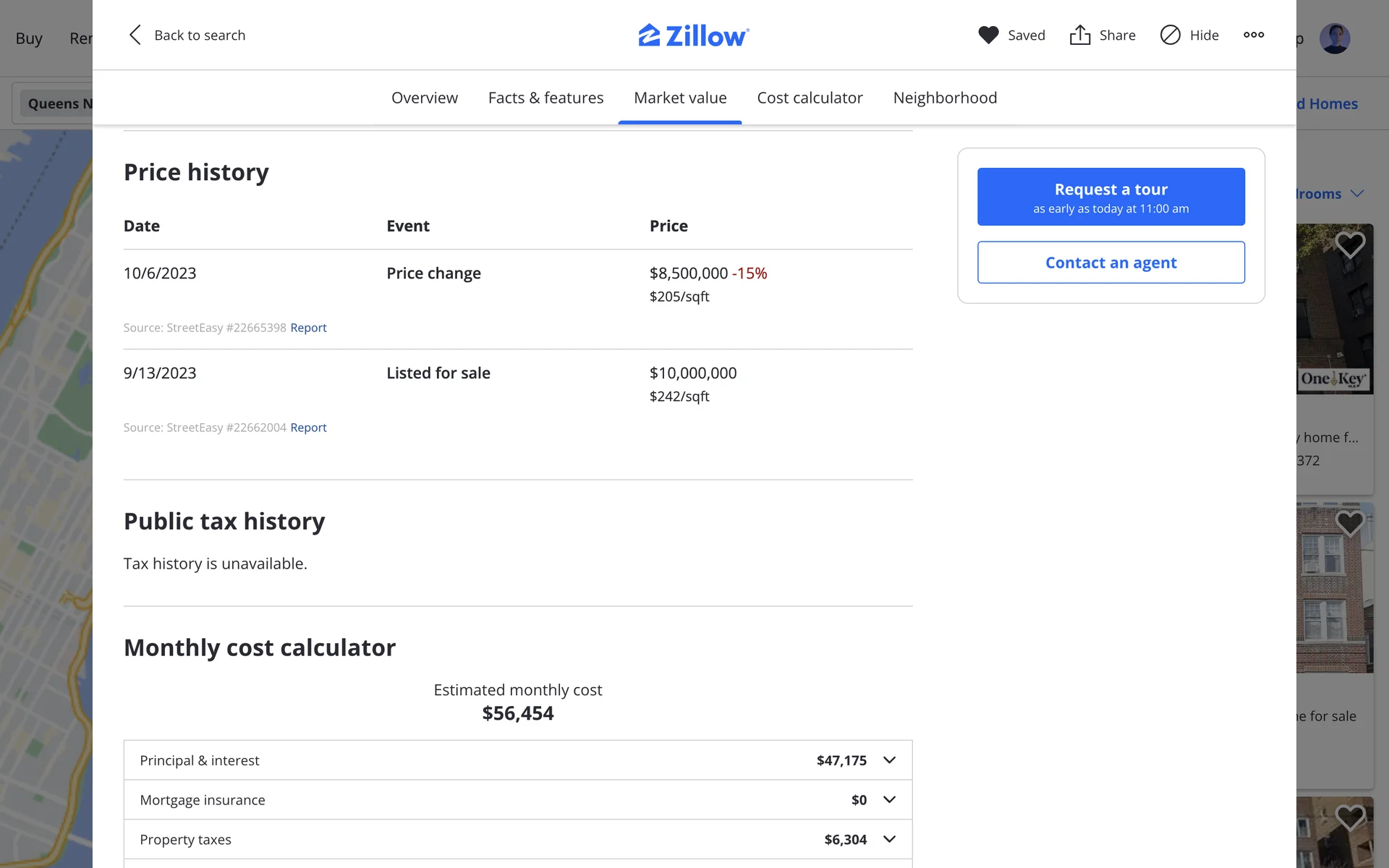Report the 10/6/2023 price change source

pyautogui.click(x=308, y=328)
